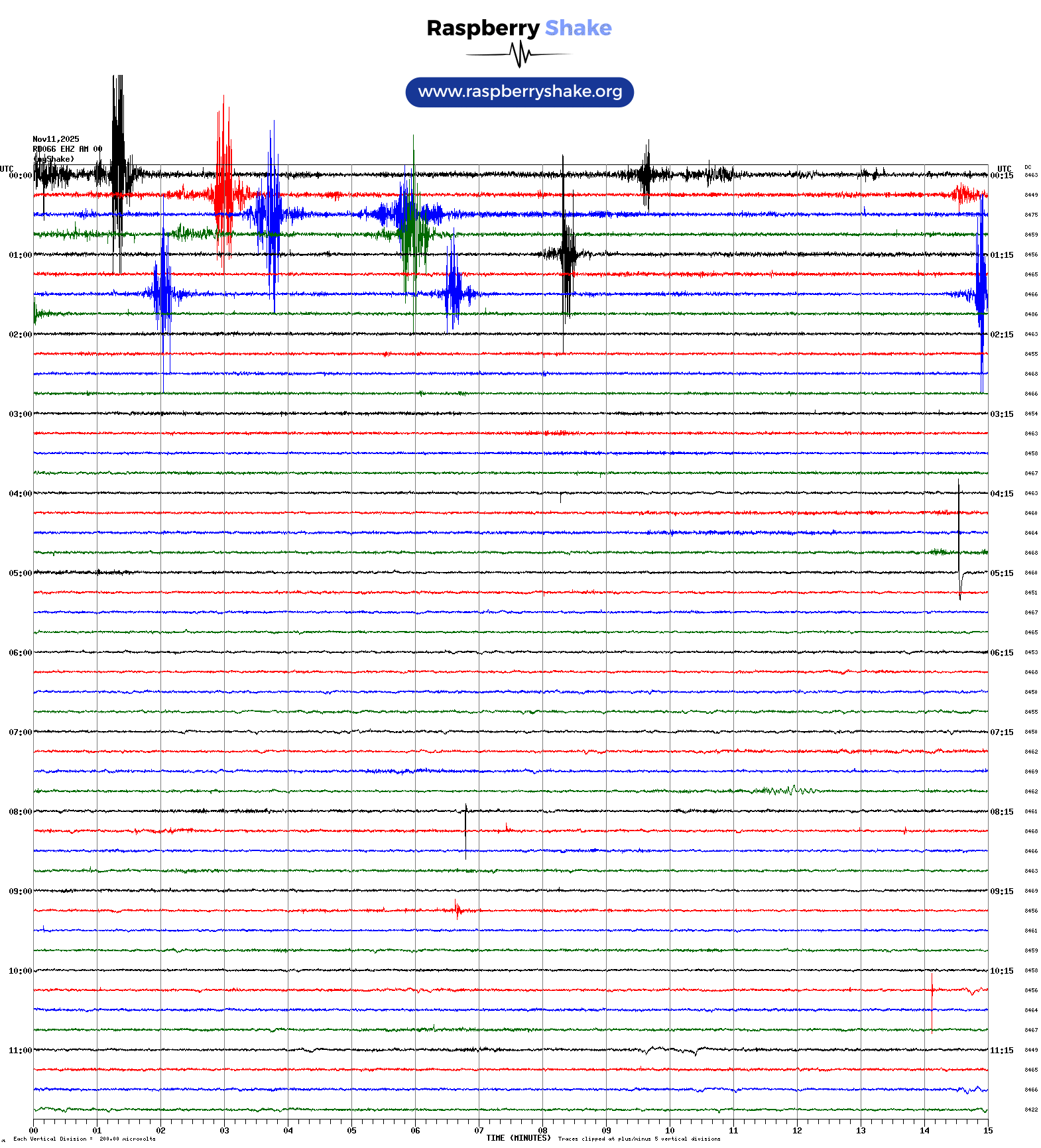Click the small red event on 09:00 row
The width and height of the screenshot is (1041, 1148).
tap(458, 909)
